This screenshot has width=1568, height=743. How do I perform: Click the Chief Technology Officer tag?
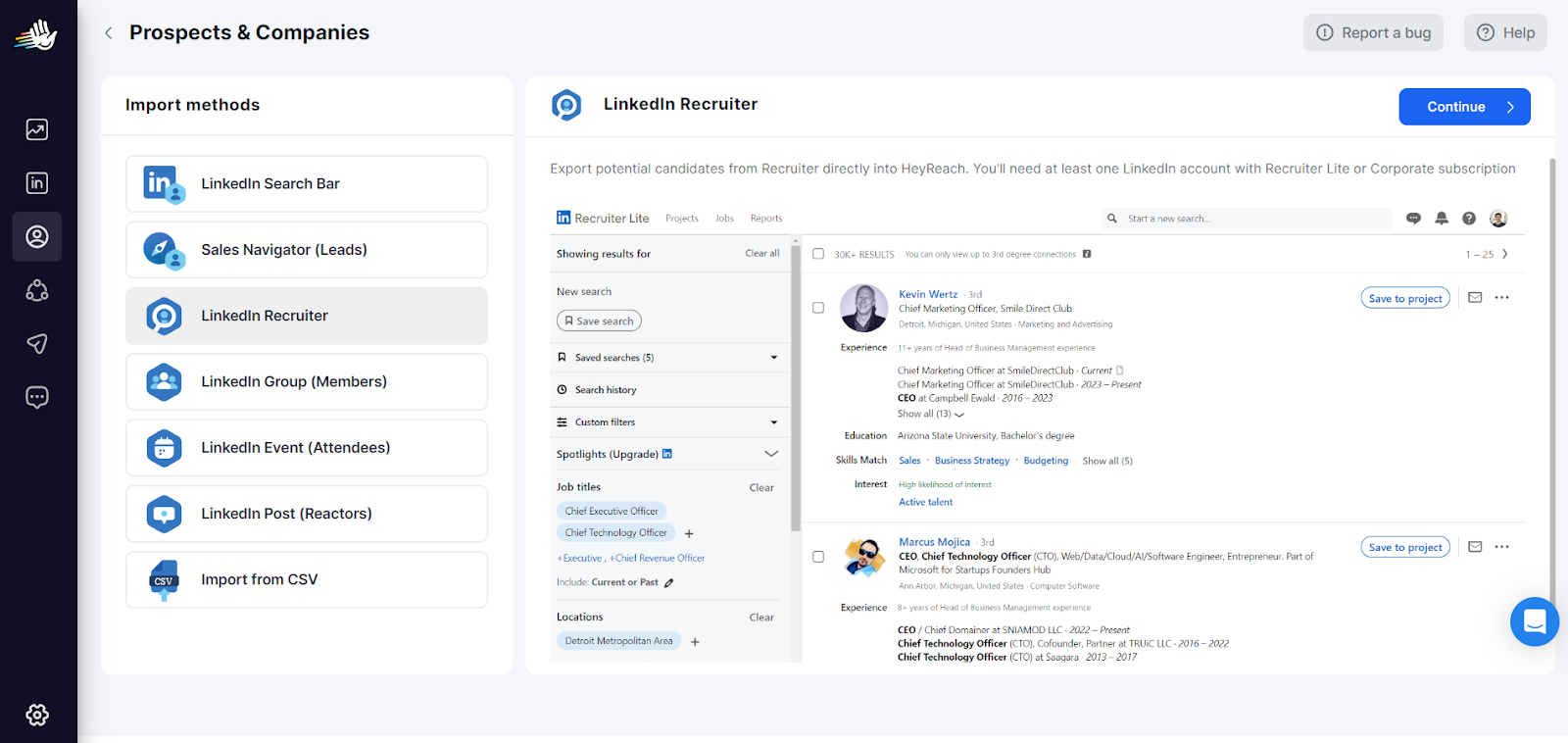(615, 533)
